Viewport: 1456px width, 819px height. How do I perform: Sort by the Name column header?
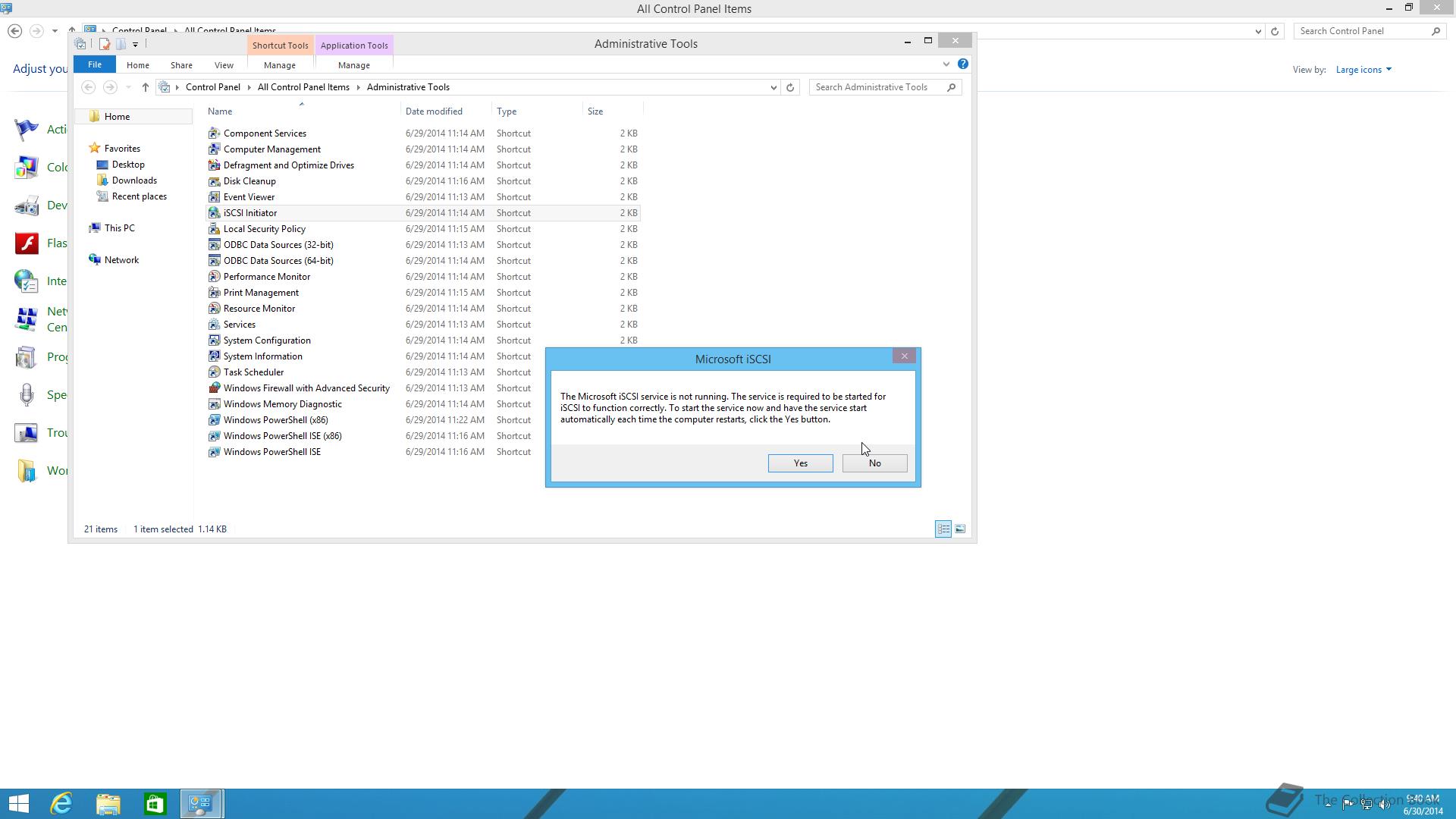pos(220,111)
